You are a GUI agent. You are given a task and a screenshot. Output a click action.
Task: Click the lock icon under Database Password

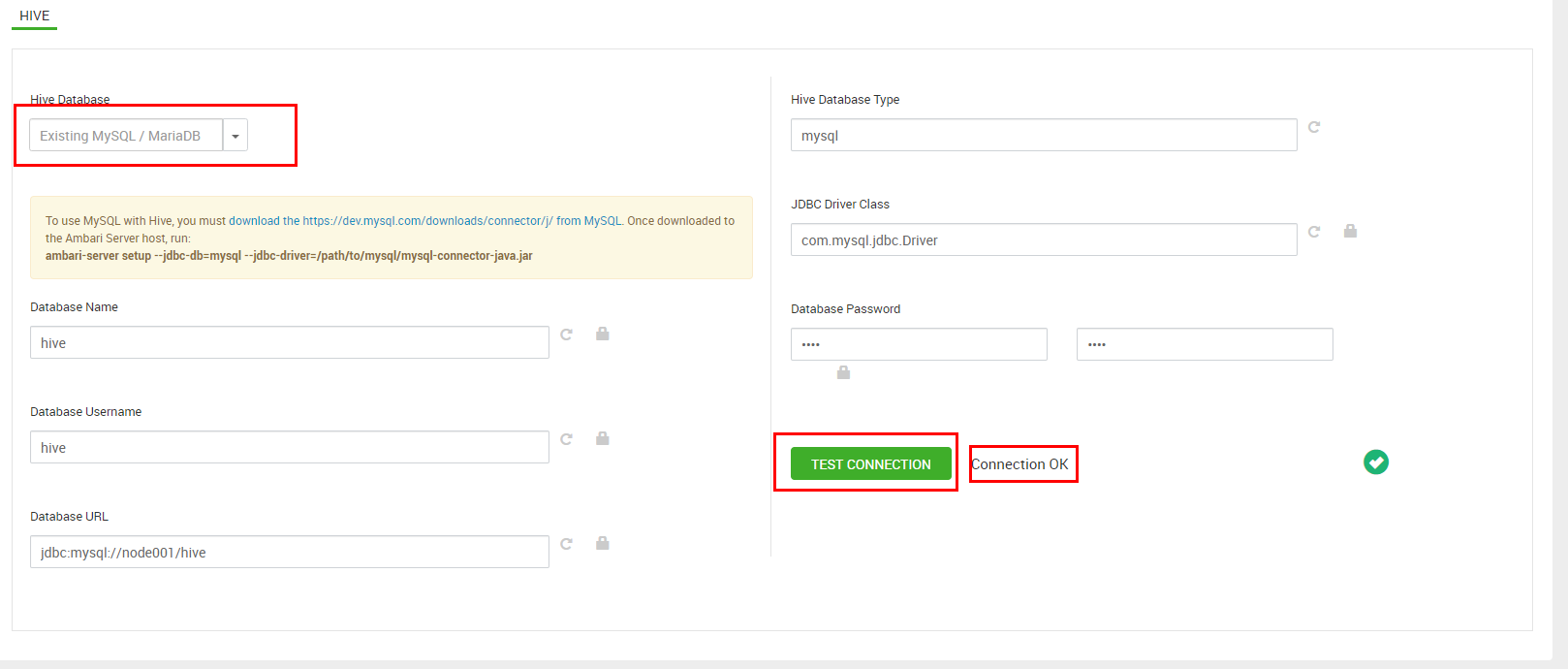click(x=843, y=372)
